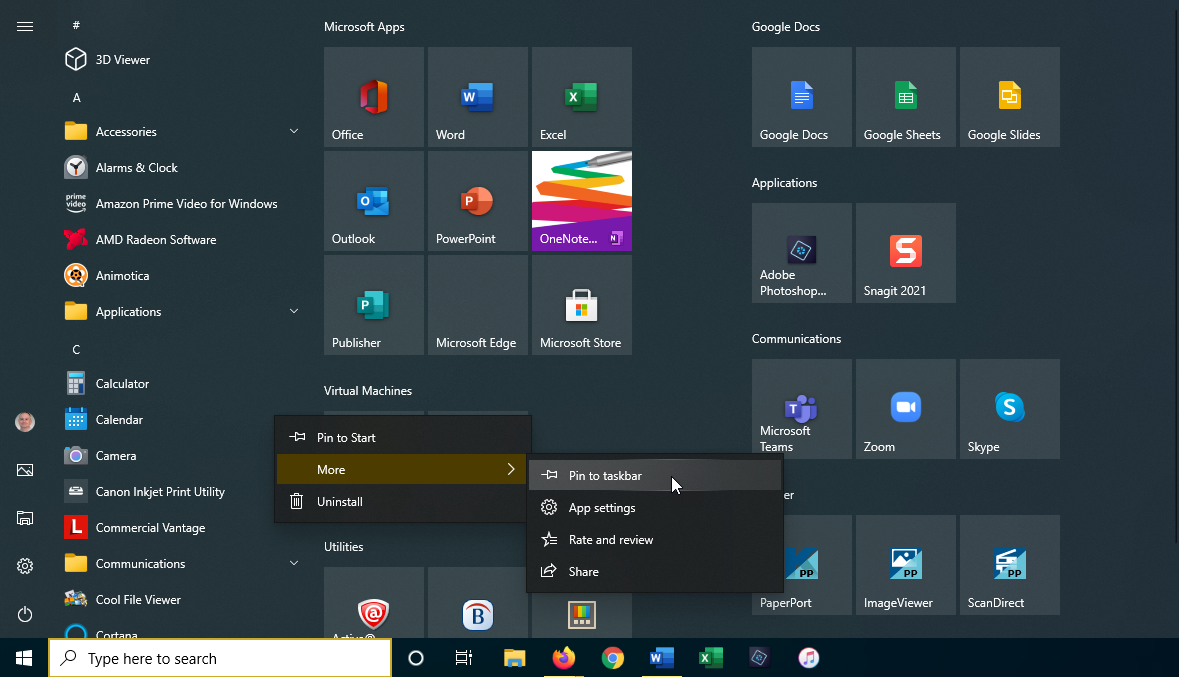
Task: Open Settings from the Start sidebar gear
Action: click(x=25, y=566)
